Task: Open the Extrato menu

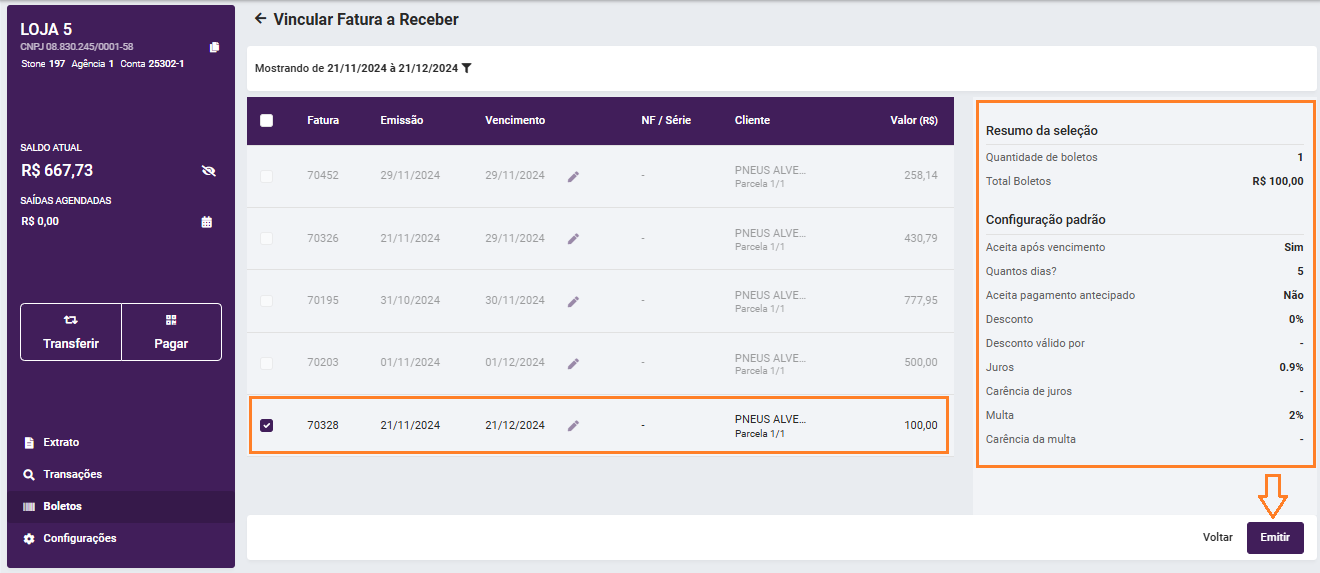Action: click(60, 442)
